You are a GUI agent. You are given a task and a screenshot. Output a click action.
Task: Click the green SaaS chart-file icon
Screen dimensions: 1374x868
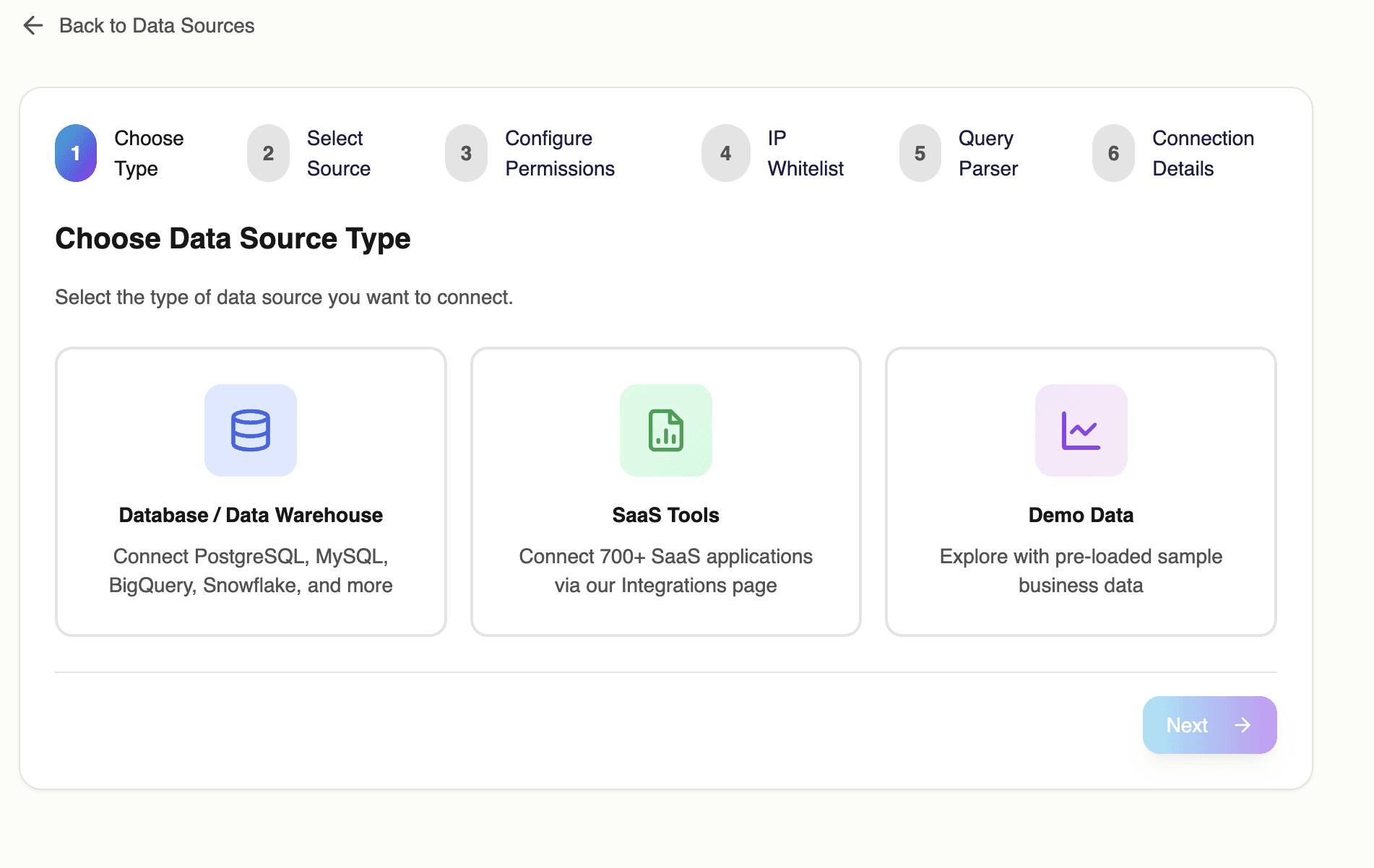tap(666, 430)
